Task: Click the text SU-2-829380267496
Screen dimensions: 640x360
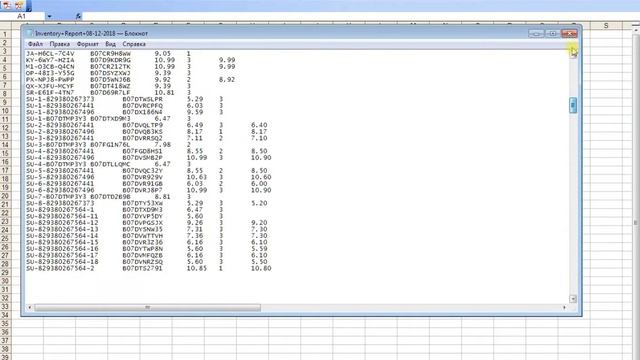Action: 60,132
